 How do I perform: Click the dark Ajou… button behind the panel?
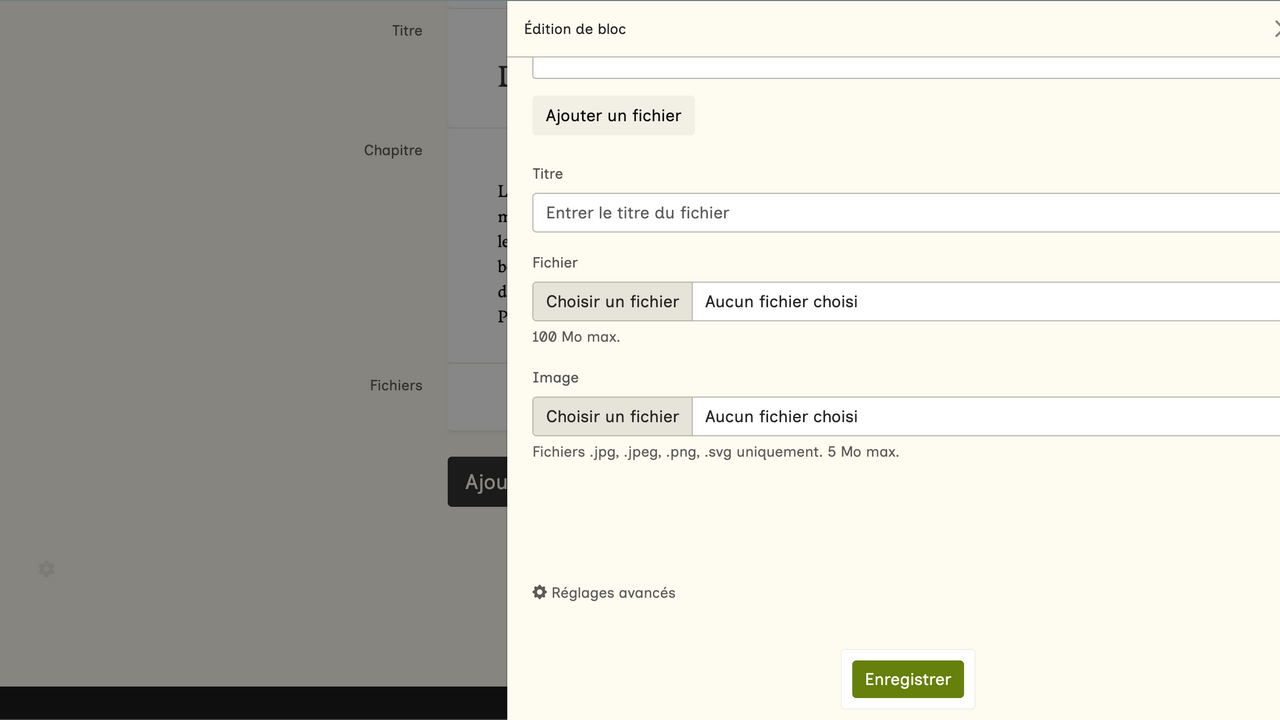(x=478, y=482)
